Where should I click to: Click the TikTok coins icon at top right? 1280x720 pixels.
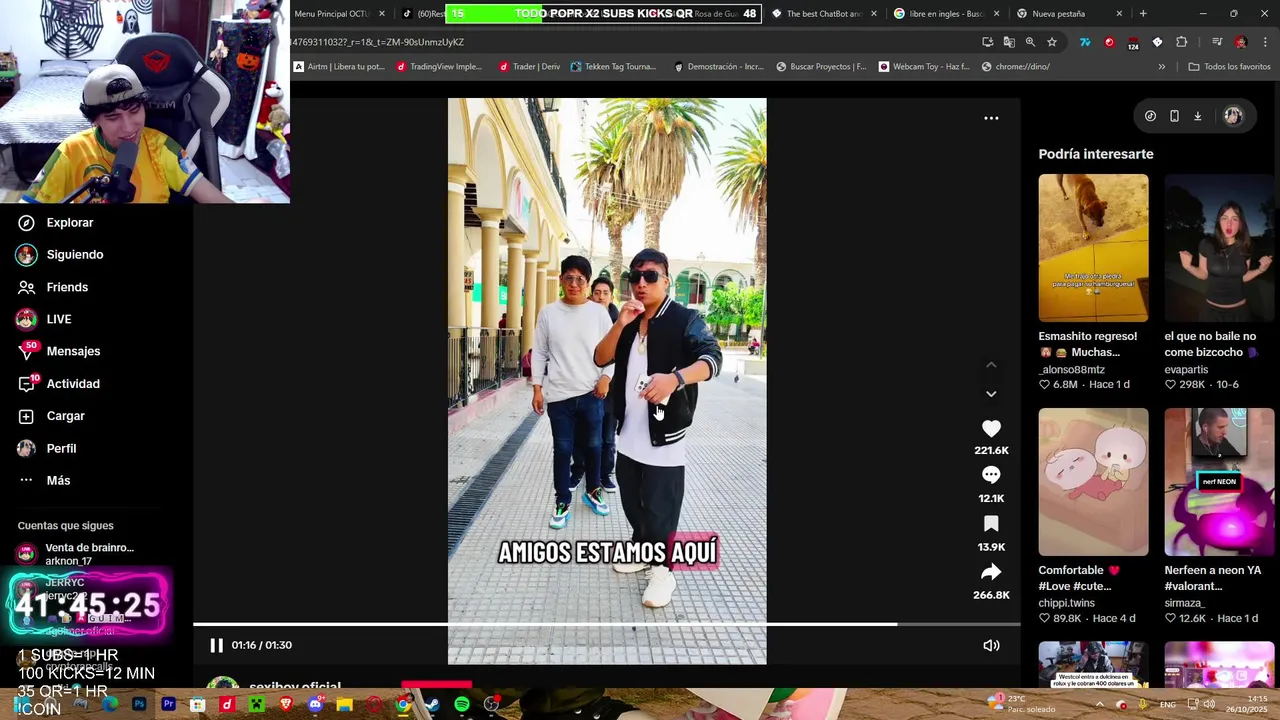point(1150,116)
